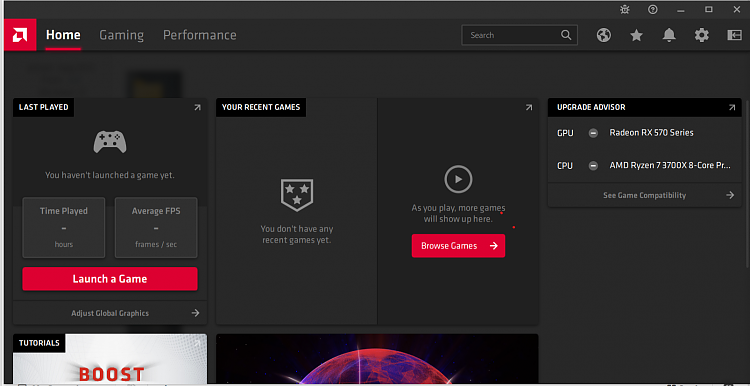Click the search magnifier icon

click(566, 35)
